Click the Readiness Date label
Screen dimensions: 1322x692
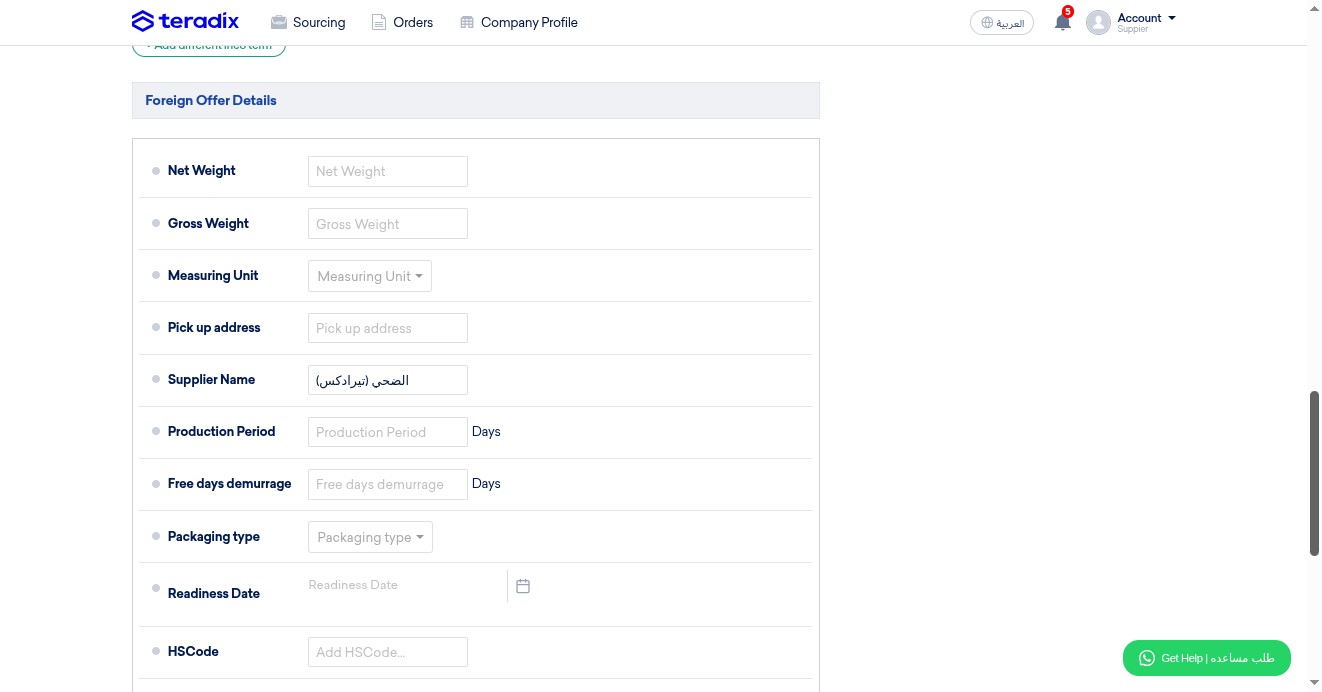coord(214,594)
